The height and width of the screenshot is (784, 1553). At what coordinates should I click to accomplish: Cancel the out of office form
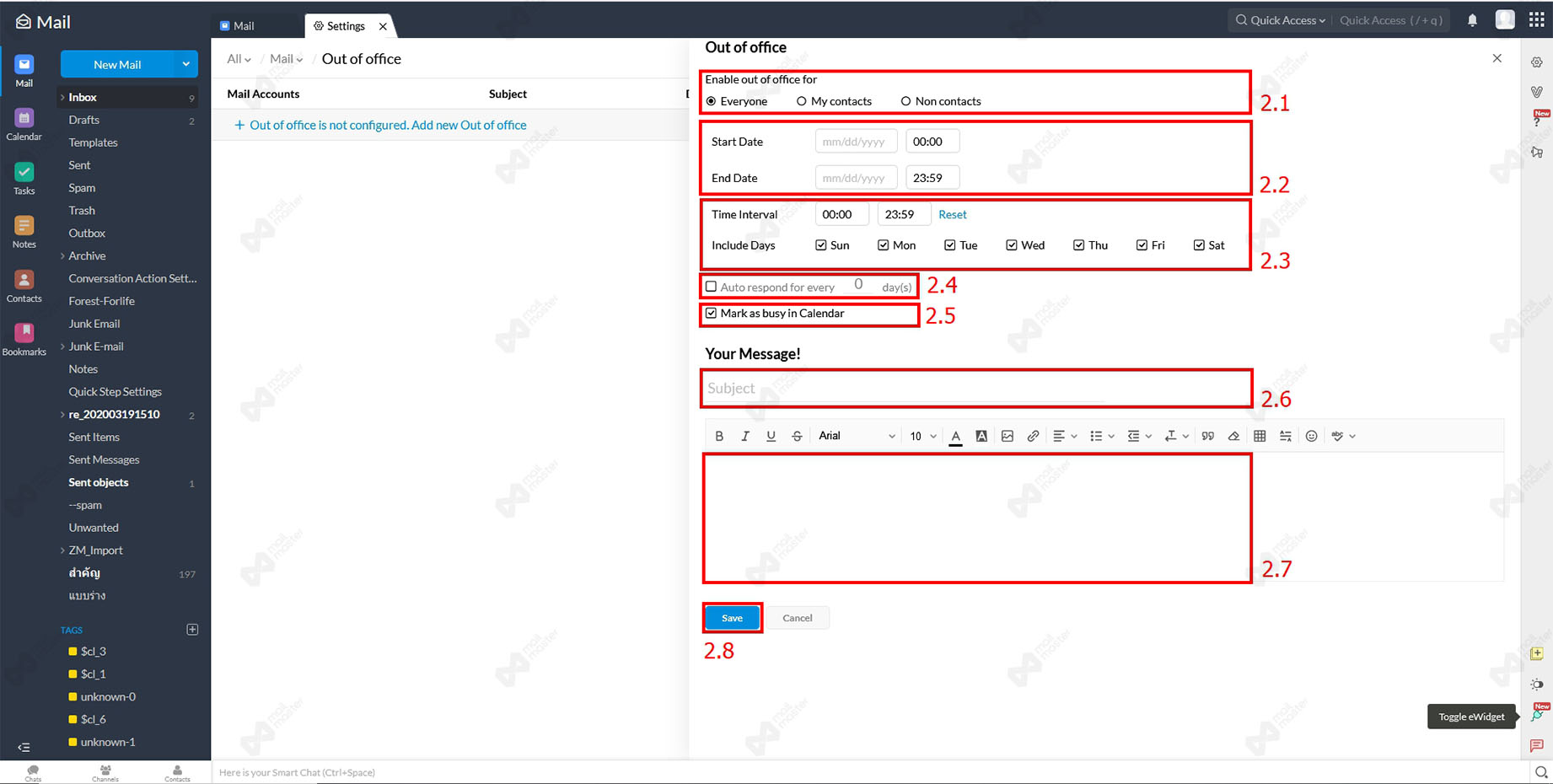pos(797,618)
